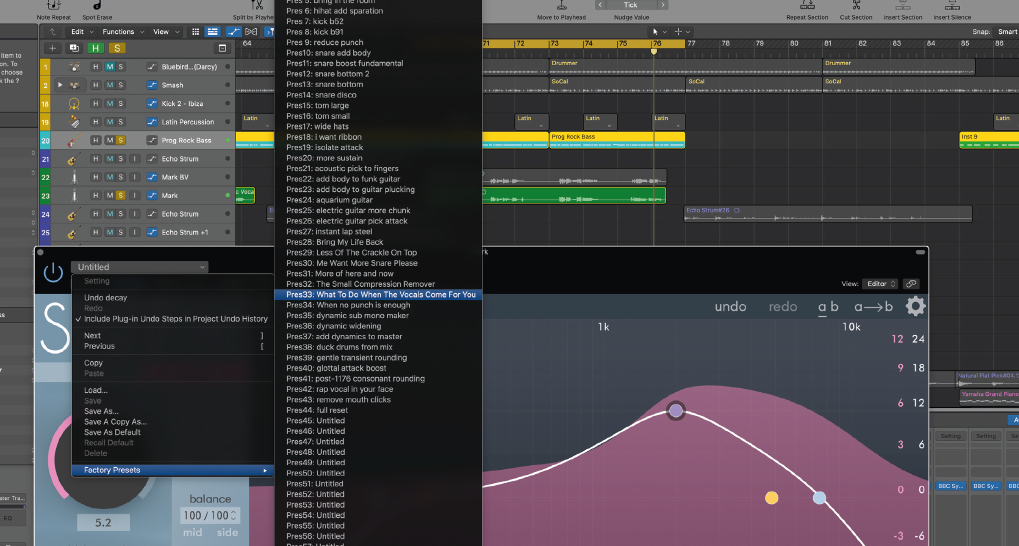The image size is (1019, 546).
Task: Toggle the plug-in power bypass button
Action: (x=52, y=273)
